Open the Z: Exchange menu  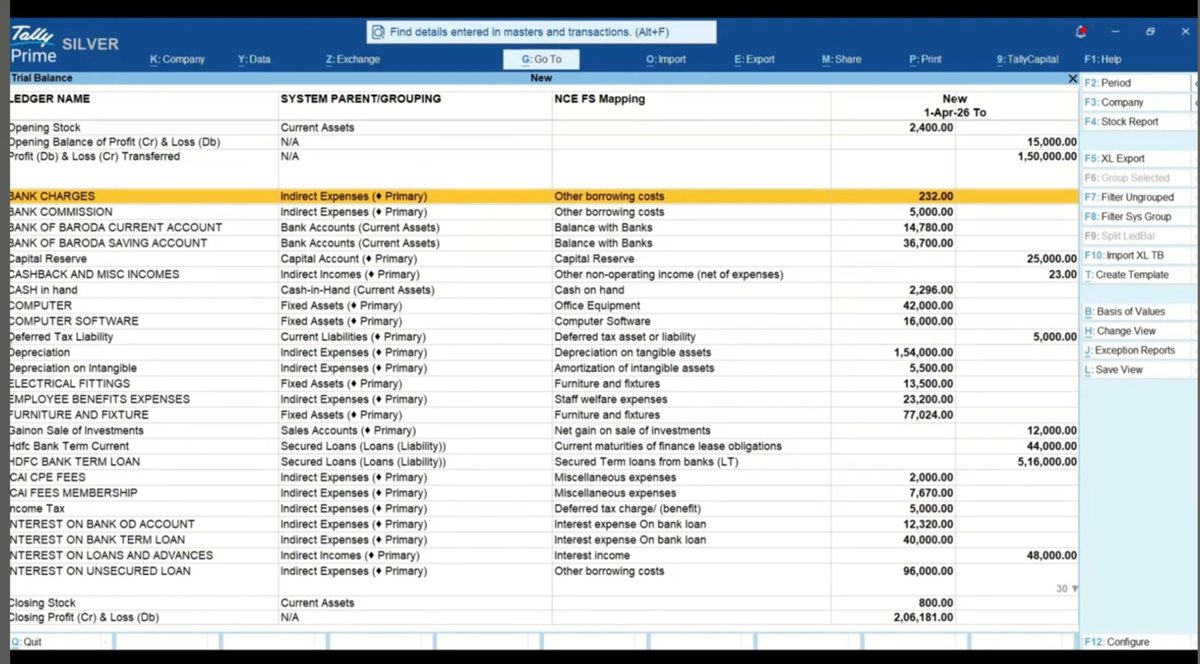(x=353, y=59)
